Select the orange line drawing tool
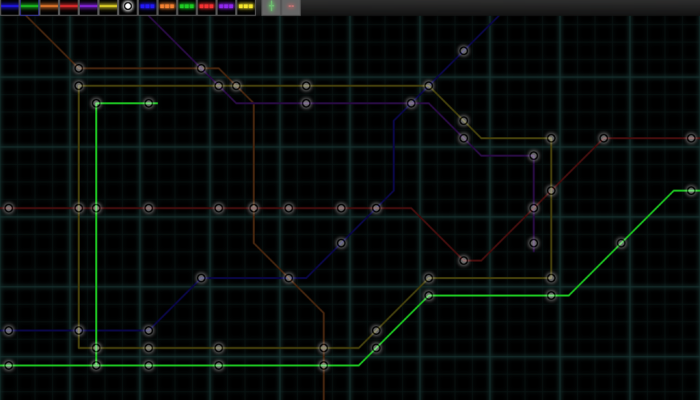This screenshot has height=400, width=700. 49,7
